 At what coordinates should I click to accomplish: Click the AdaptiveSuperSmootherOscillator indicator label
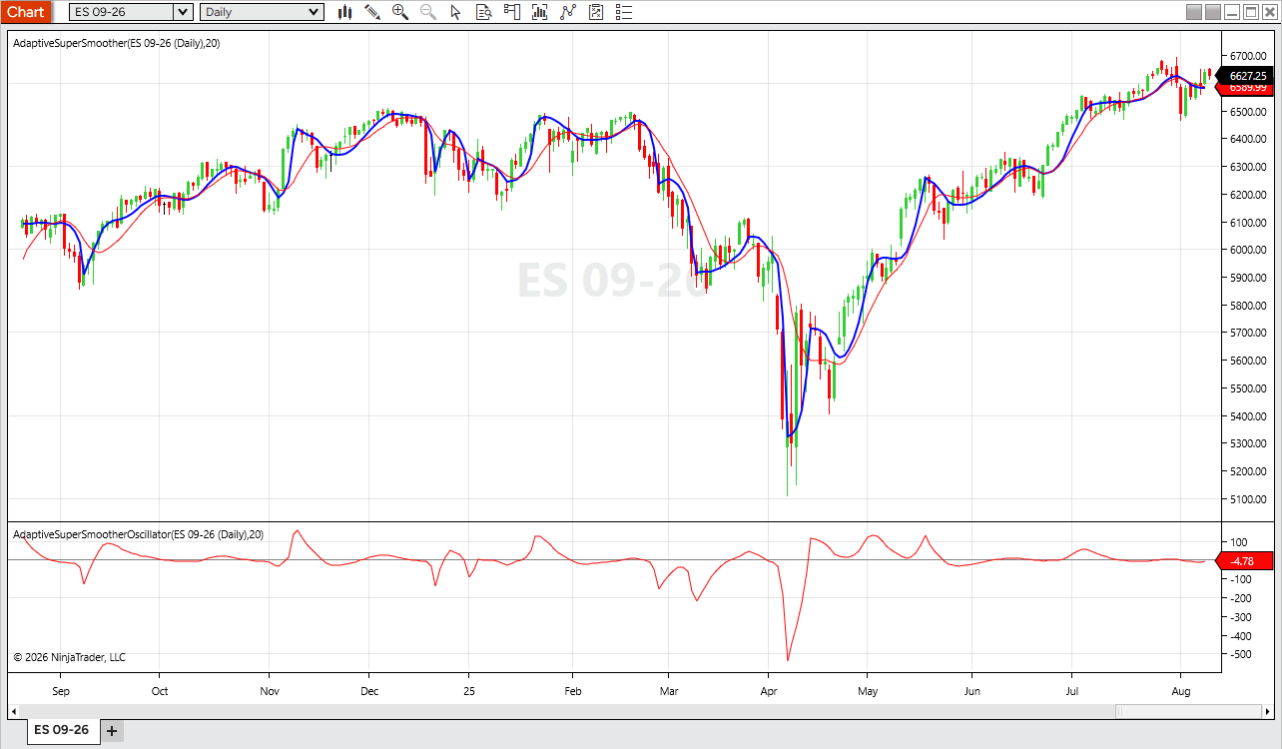[x=139, y=535]
